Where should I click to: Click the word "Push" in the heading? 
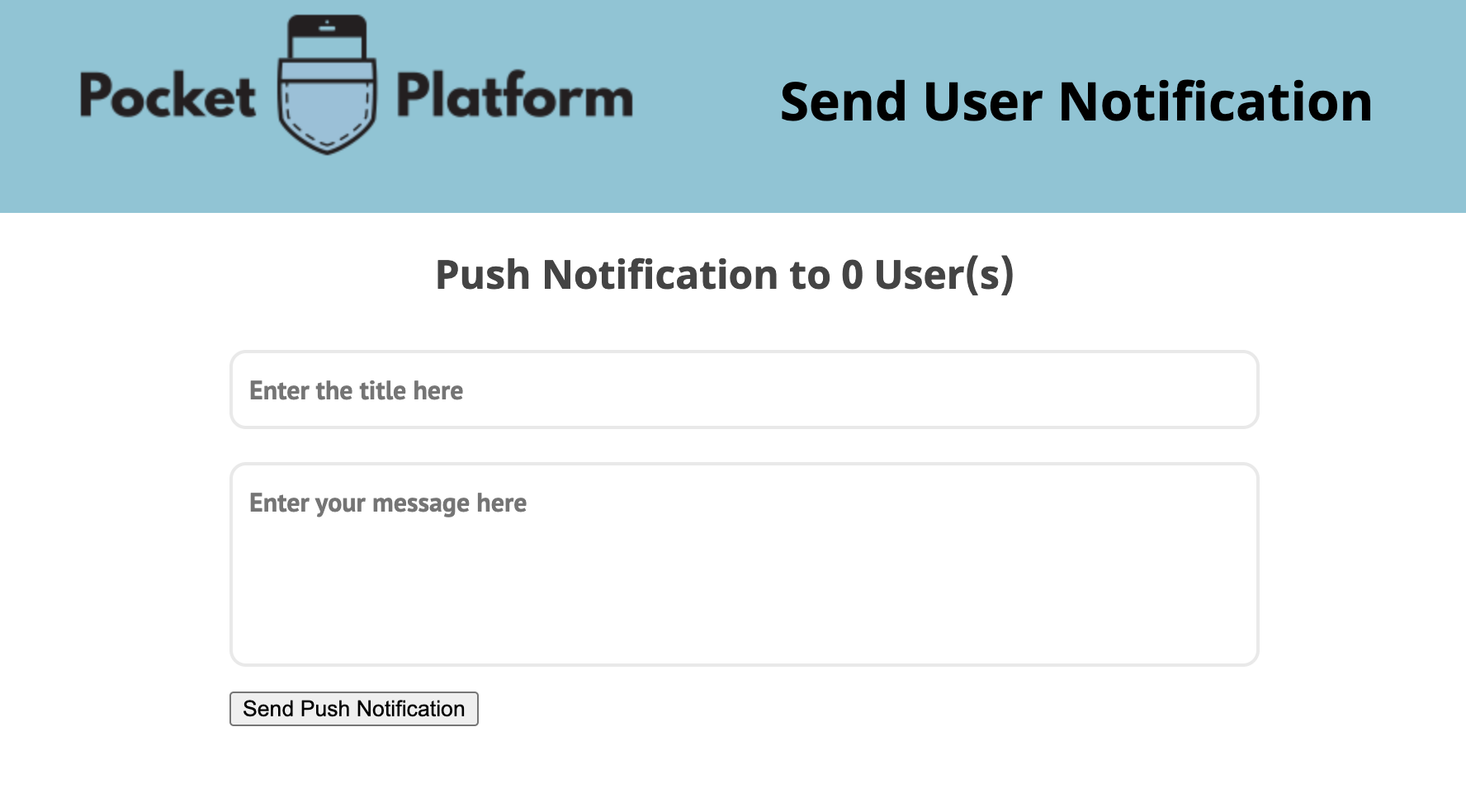pos(482,275)
